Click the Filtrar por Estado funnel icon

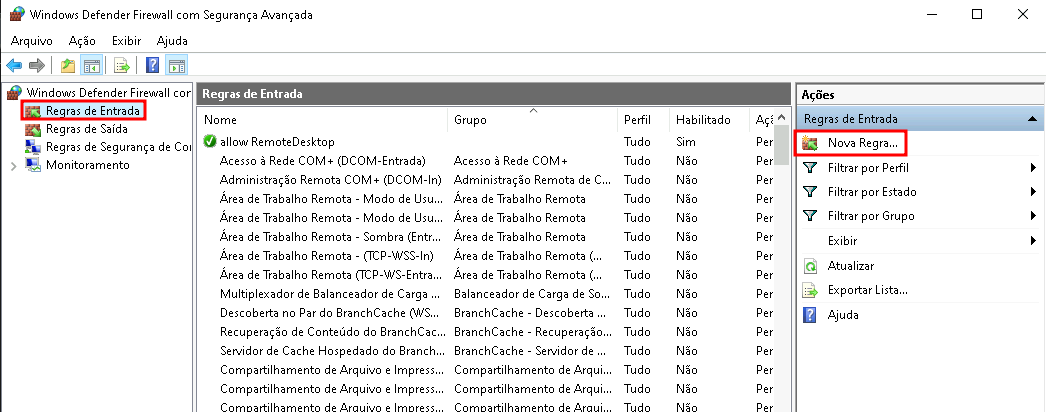(810, 191)
